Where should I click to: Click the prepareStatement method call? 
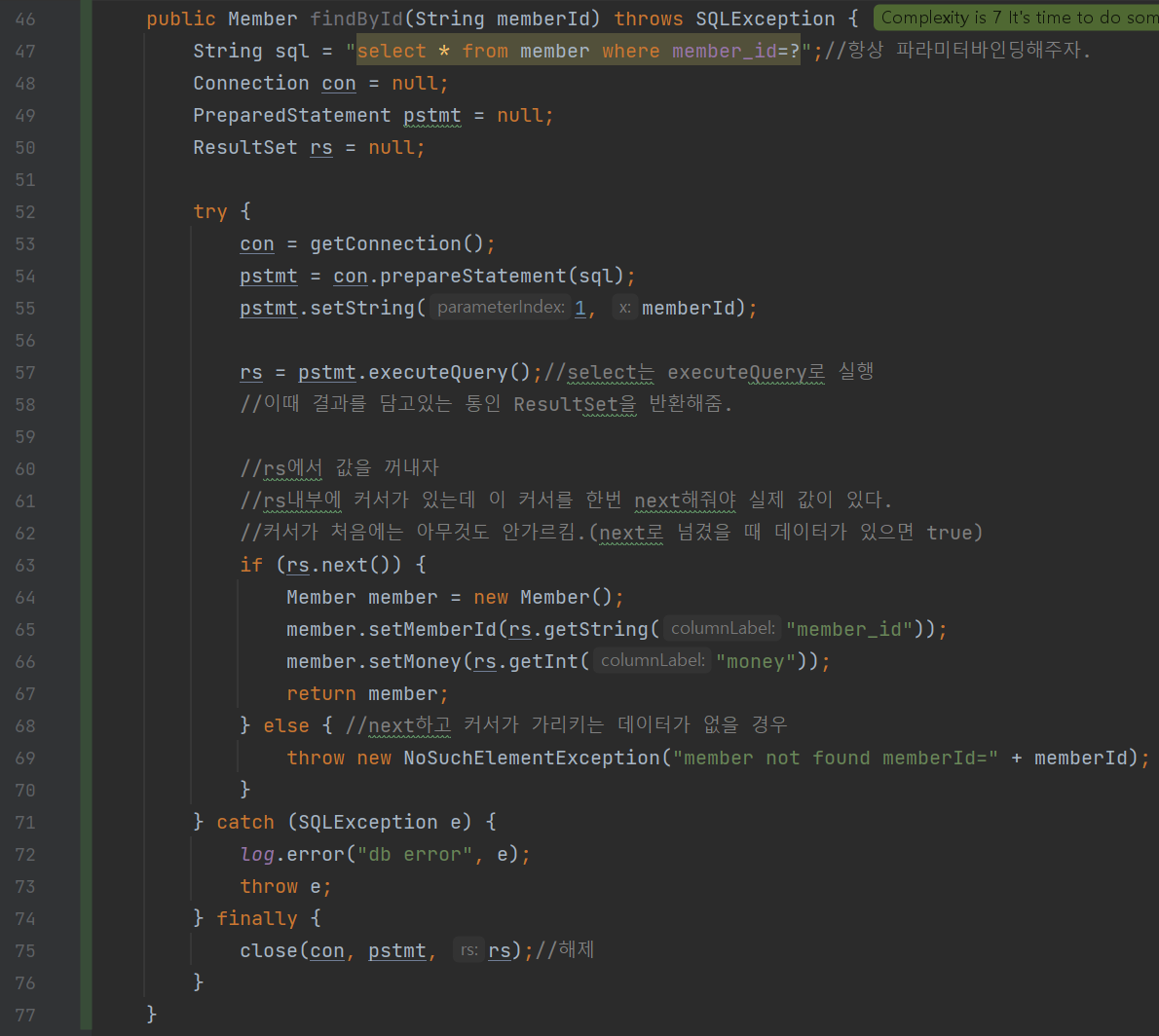pos(473,276)
